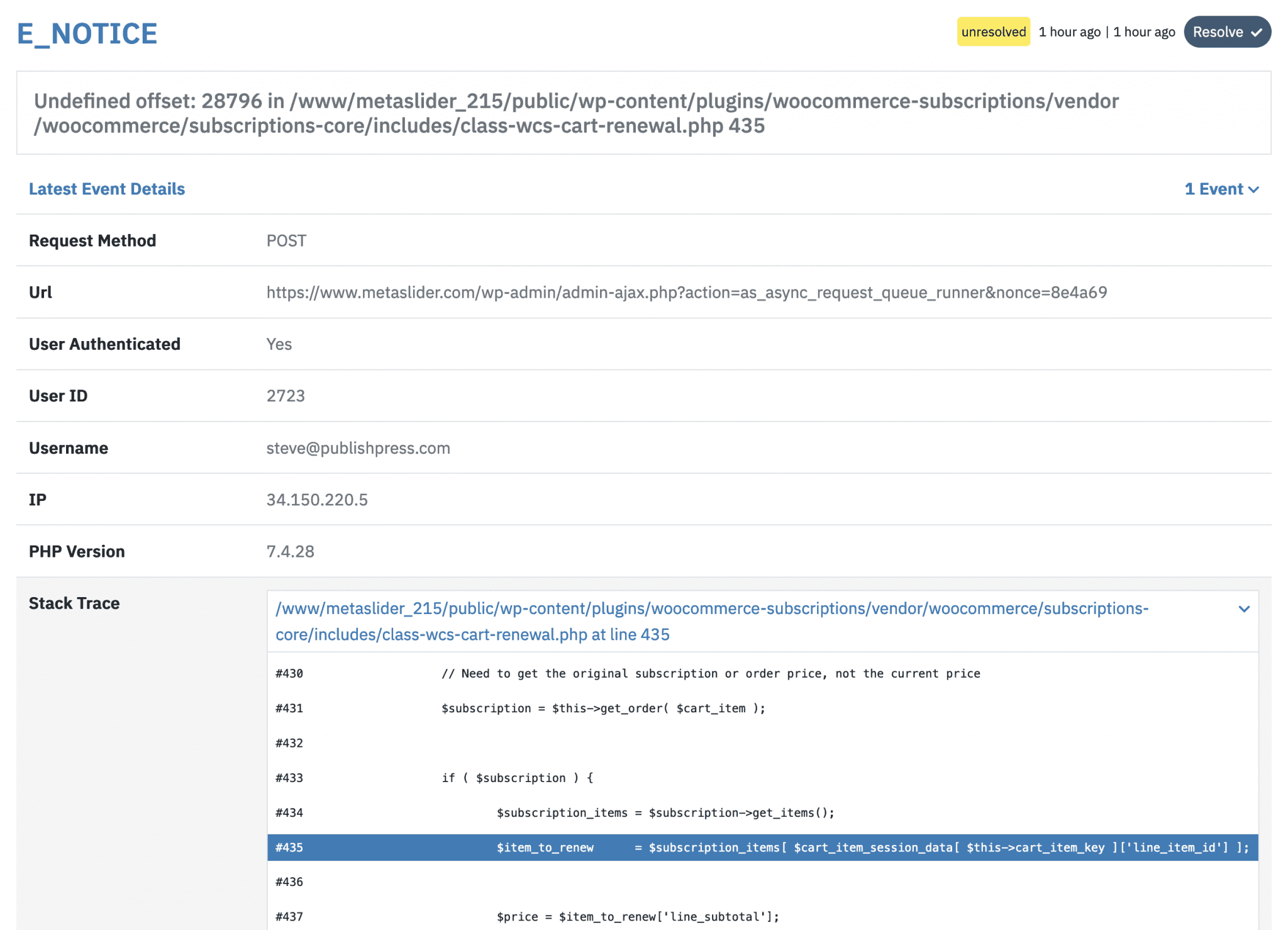The image size is (1288, 930).
Task: Click the username steve@publishpress.com
Action: click(x=358, y=448)
